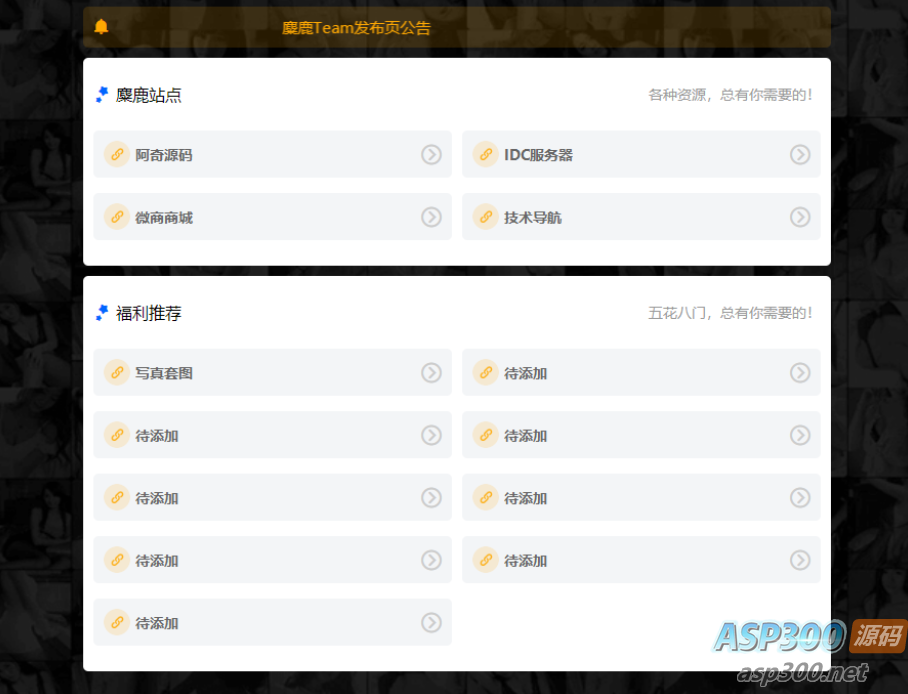Click the 五花八门，总有你需要的! subtitle
Viewport: 908px width, 694px height.
tap(730, 313)
